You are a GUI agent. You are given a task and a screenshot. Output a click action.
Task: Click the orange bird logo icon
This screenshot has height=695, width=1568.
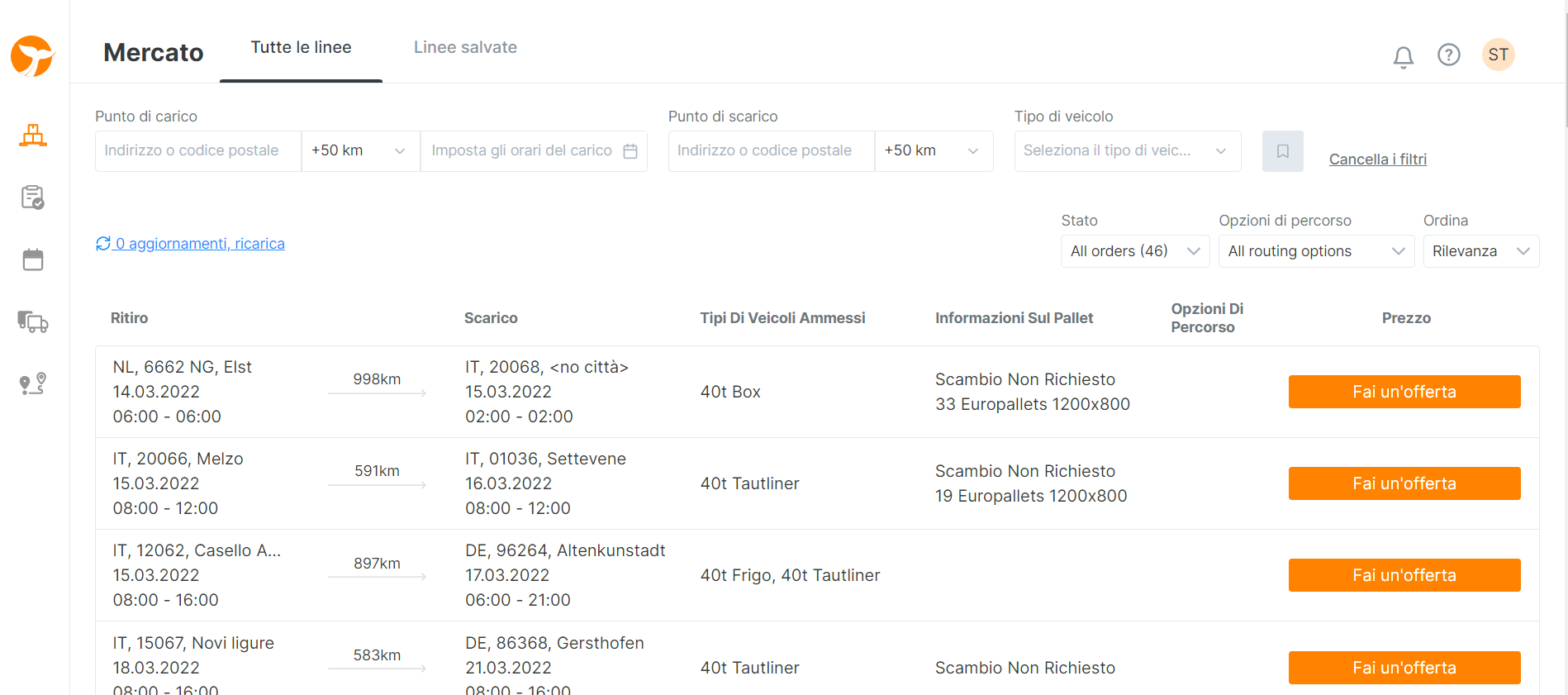pyautogui.click(x=32, y=56)
